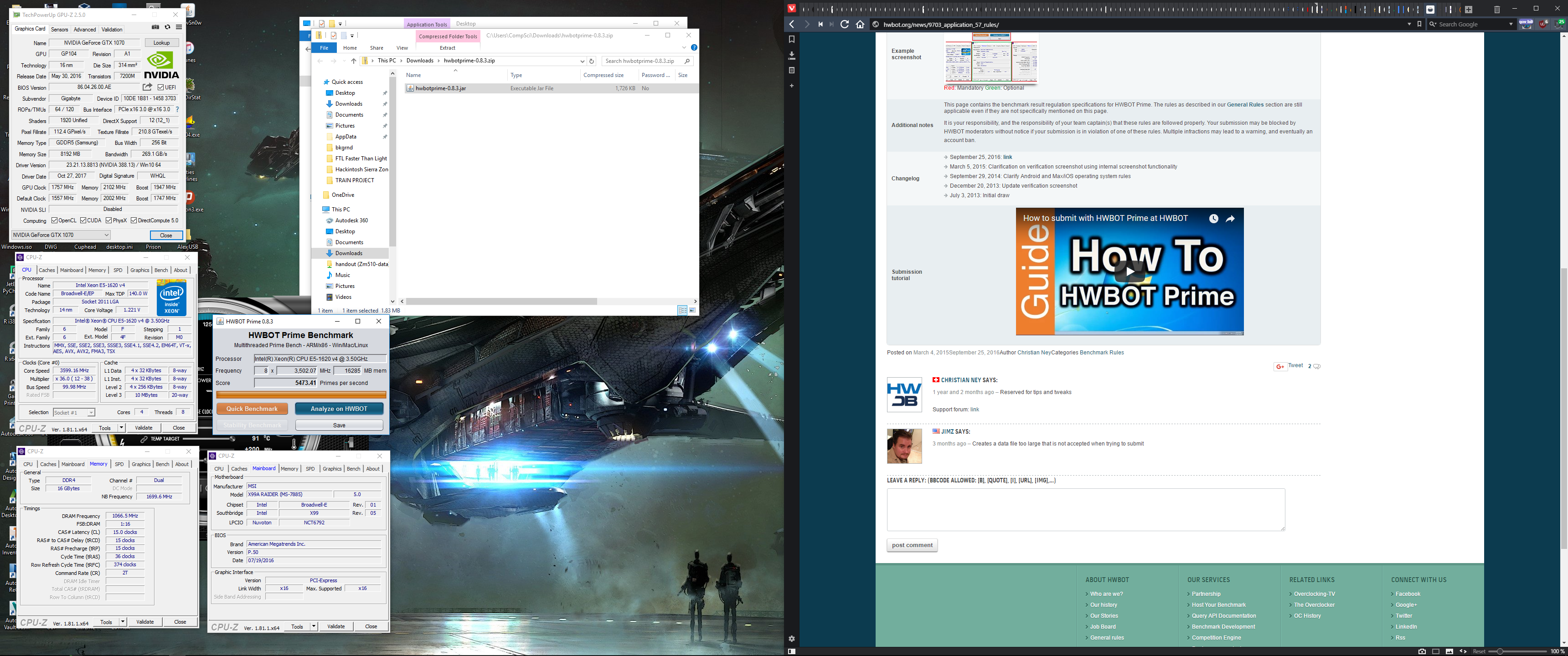Click page actions code icon in status bar
The width and height of the screenshot is (1568, 656).
tap(1463, 651)
